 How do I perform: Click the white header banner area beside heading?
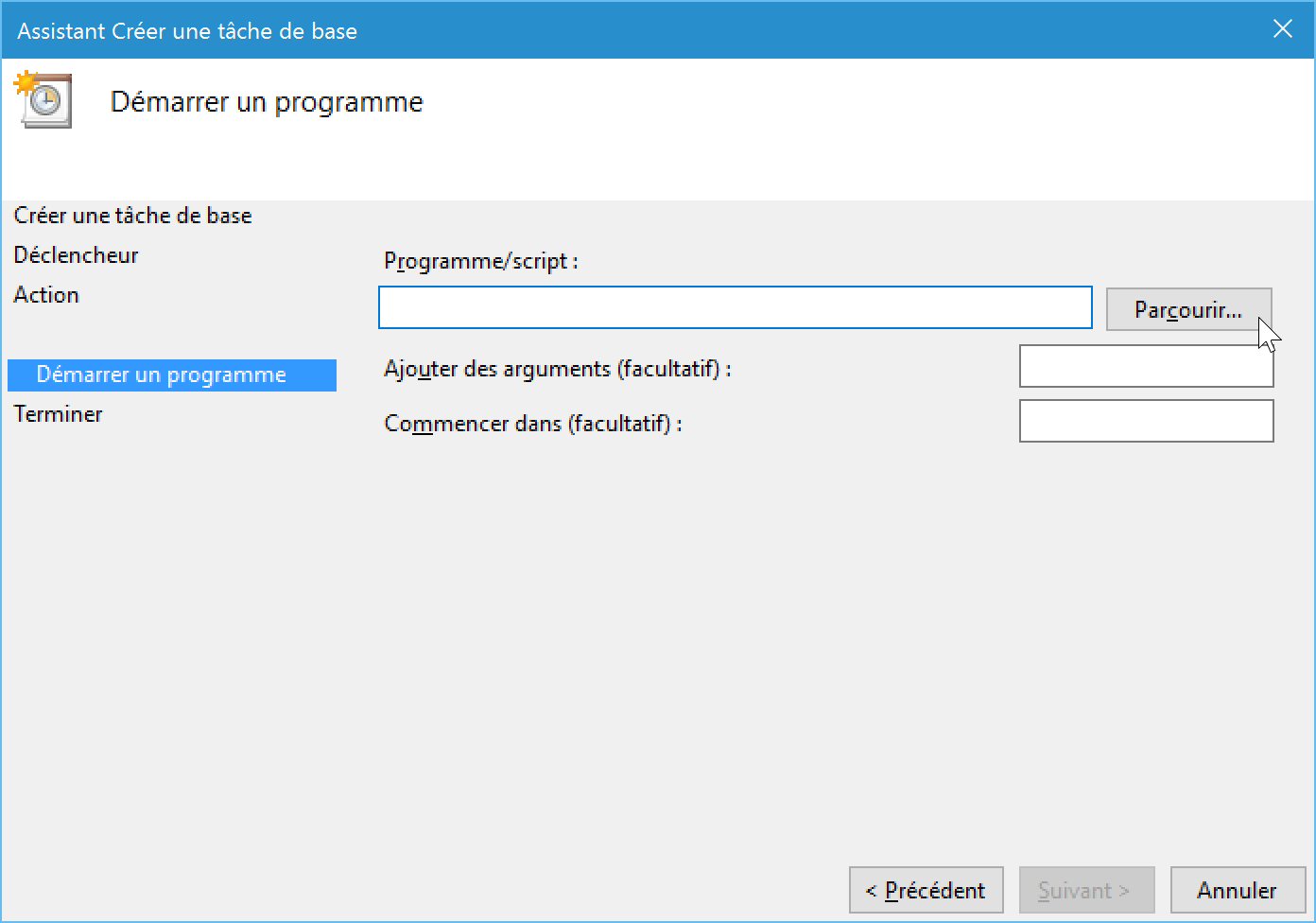pyautogui.click(x=851, y=129)
